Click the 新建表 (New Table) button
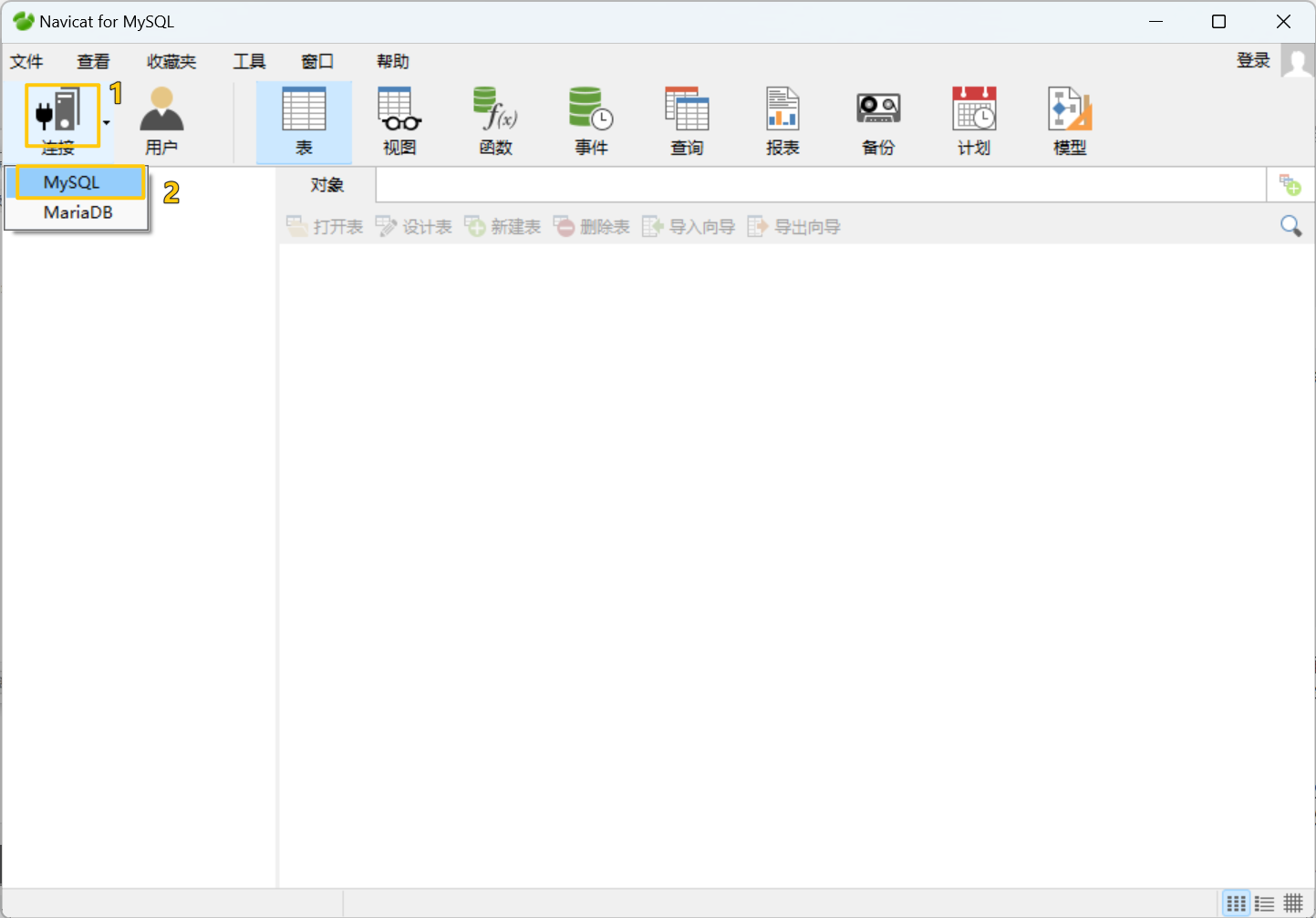1316x918 pixels. pyautogui.click(x=503, y=226)
